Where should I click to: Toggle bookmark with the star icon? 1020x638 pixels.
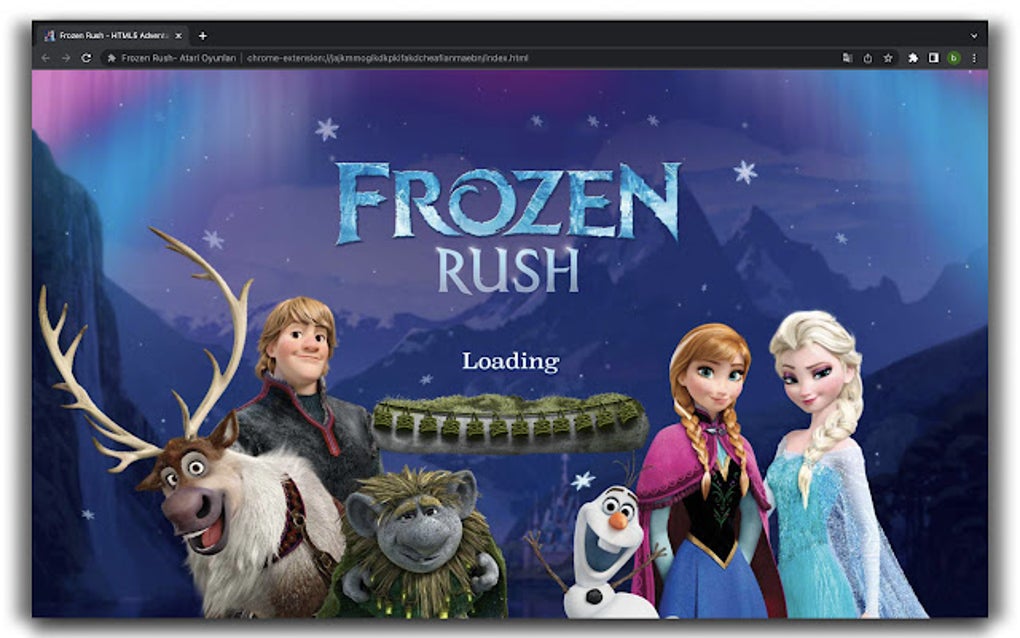coord(888,58)
